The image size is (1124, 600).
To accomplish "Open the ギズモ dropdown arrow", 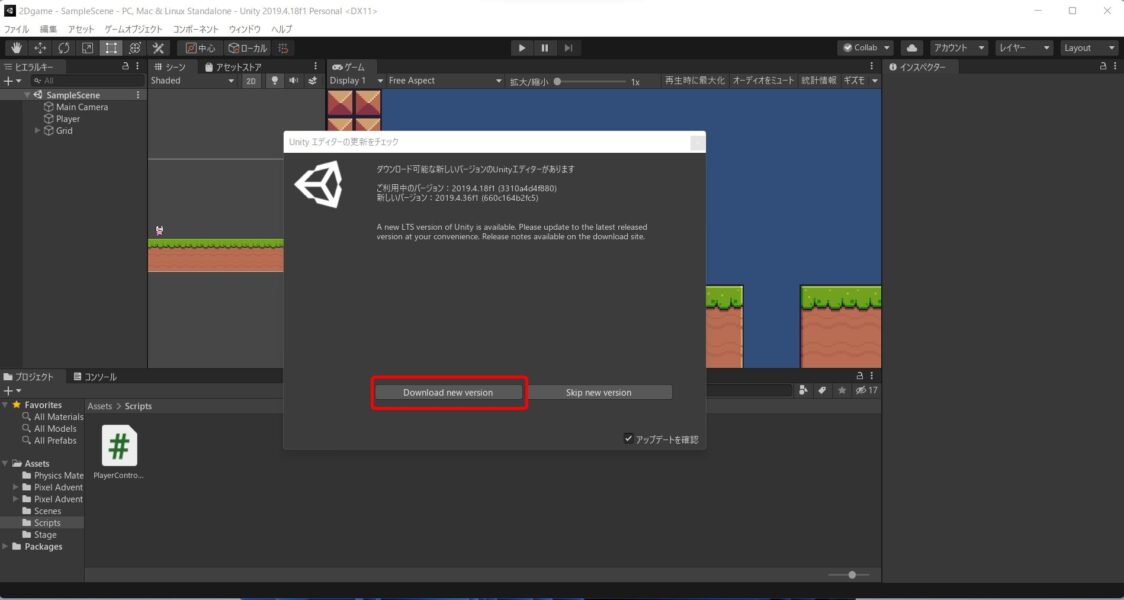I will click(875, 81).
